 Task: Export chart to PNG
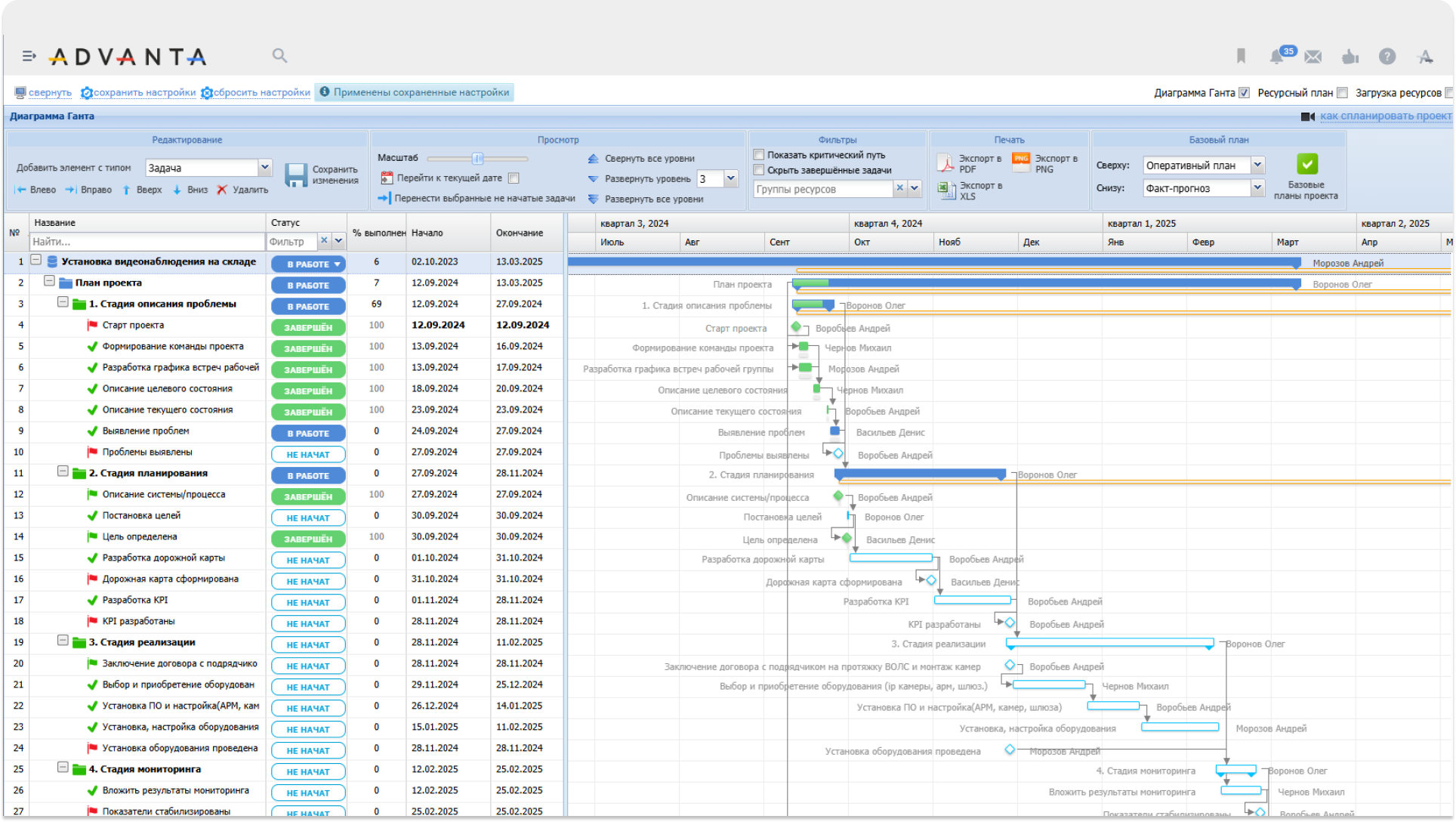click(1021, 162)
